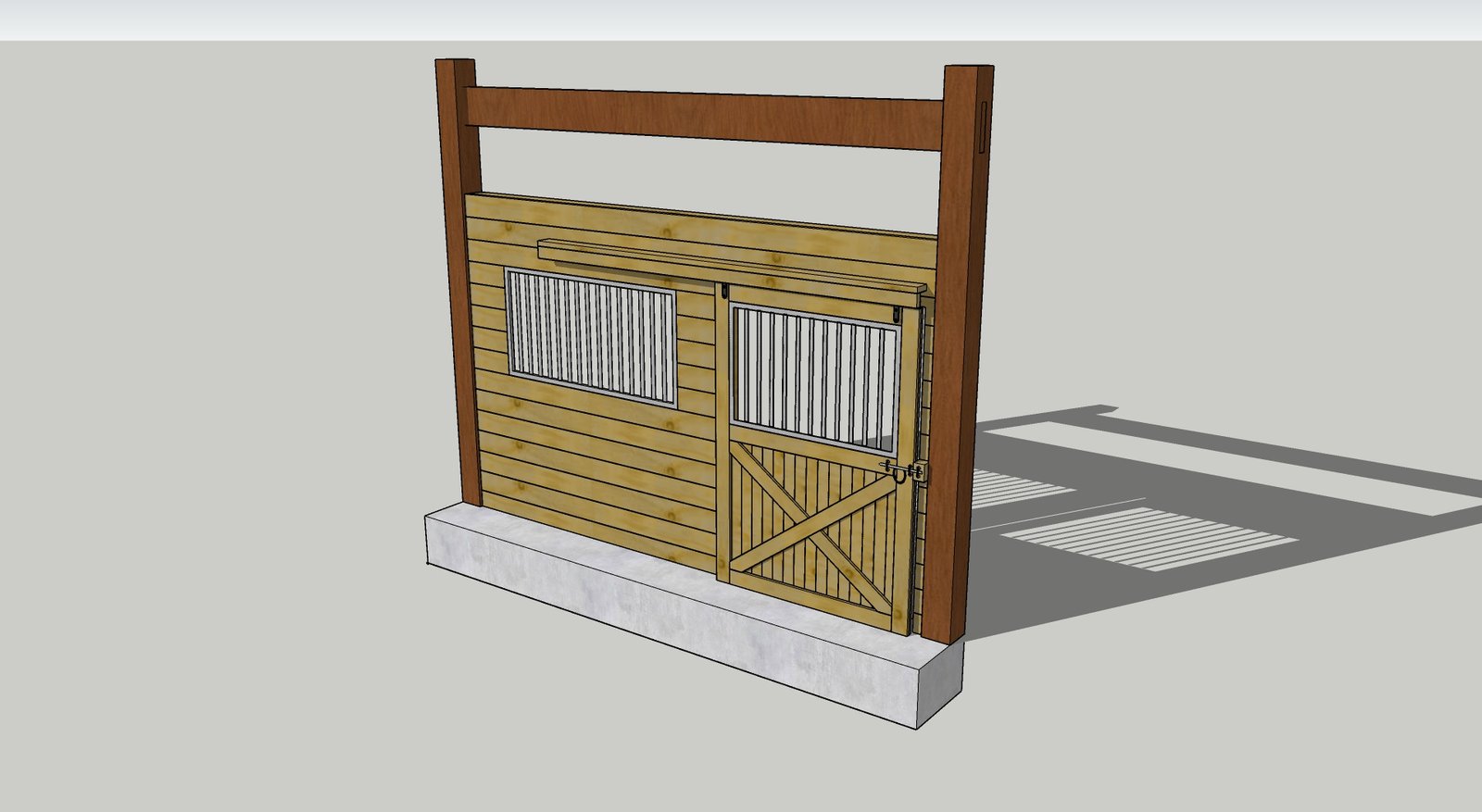
Task: Click the barred window in the sliding door
Action: point(815,375)
